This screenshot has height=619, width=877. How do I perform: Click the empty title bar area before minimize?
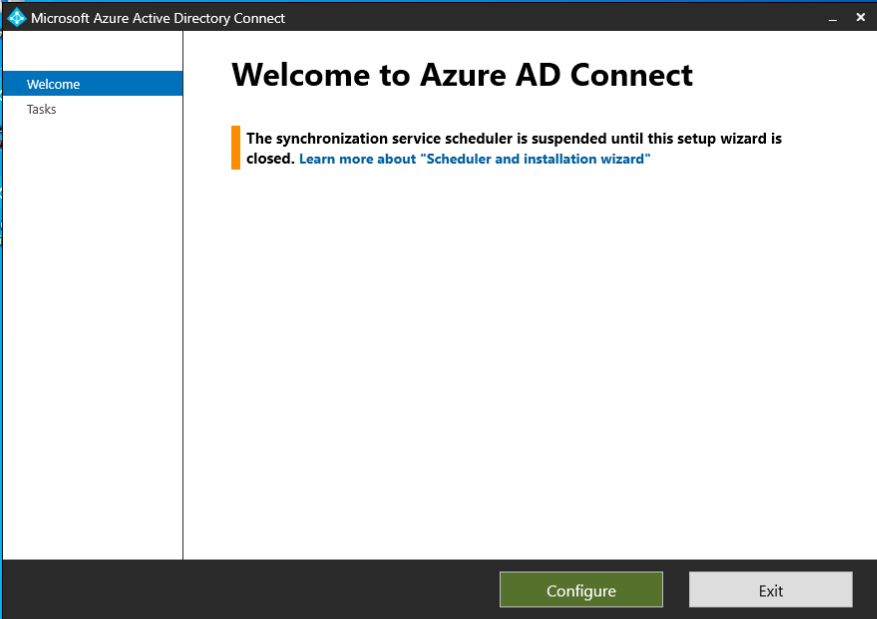point(550,18)
